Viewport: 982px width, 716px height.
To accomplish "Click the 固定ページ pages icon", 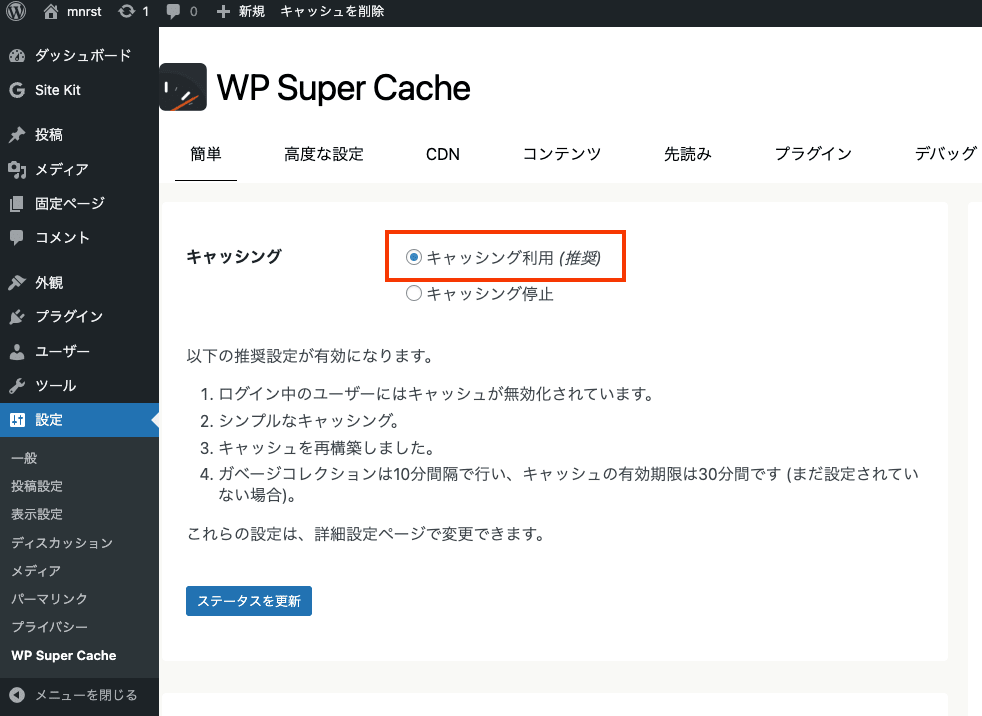I will click(x=17, y=204).
